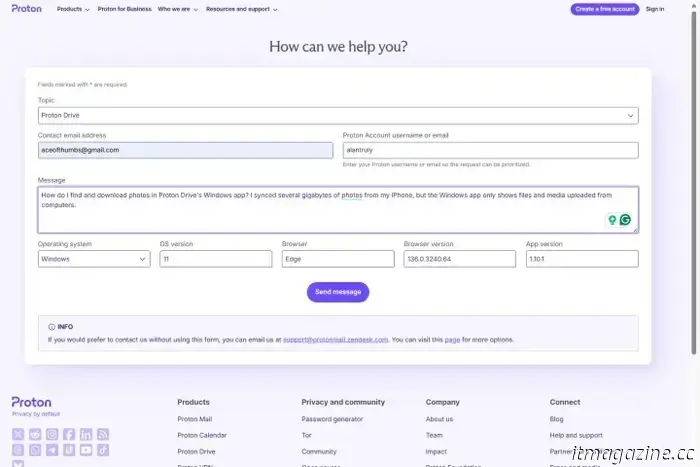Focus the Browser version field
Viewport: 700px width, 467px height.
coord(460,259)
